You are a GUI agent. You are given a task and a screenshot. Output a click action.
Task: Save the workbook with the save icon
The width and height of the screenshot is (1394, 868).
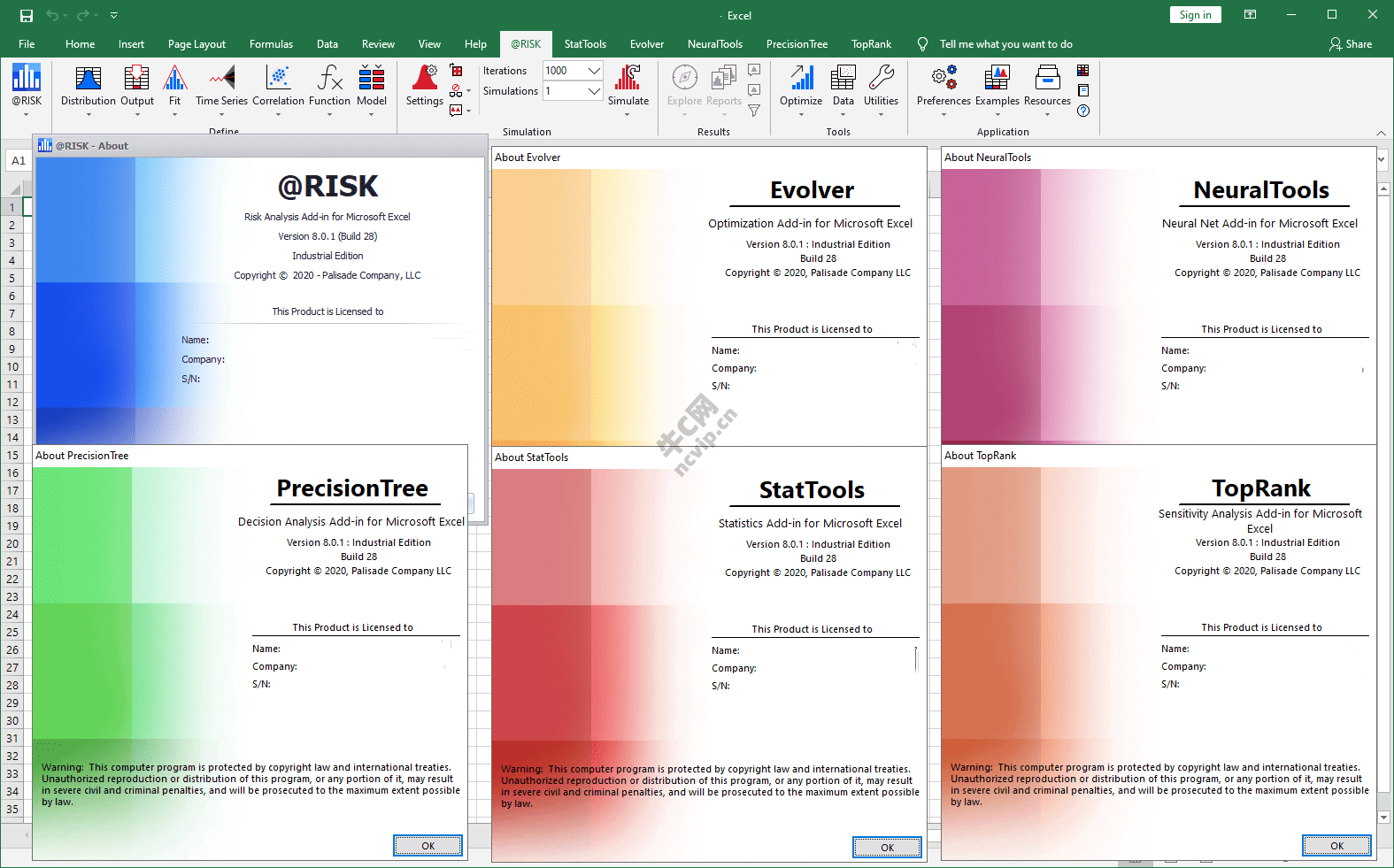27,15
